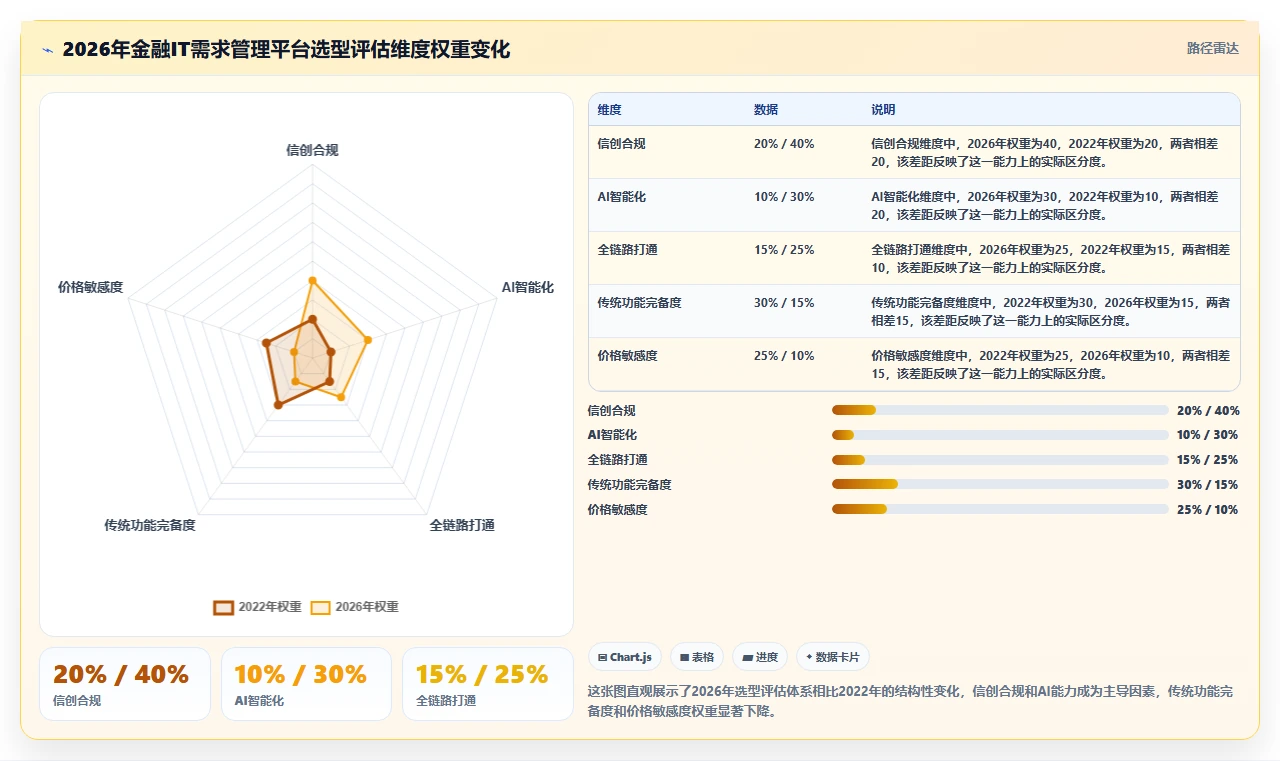The image size is (1280, 761).
Task: Select the 表格 tag
Action: [697, 657]
